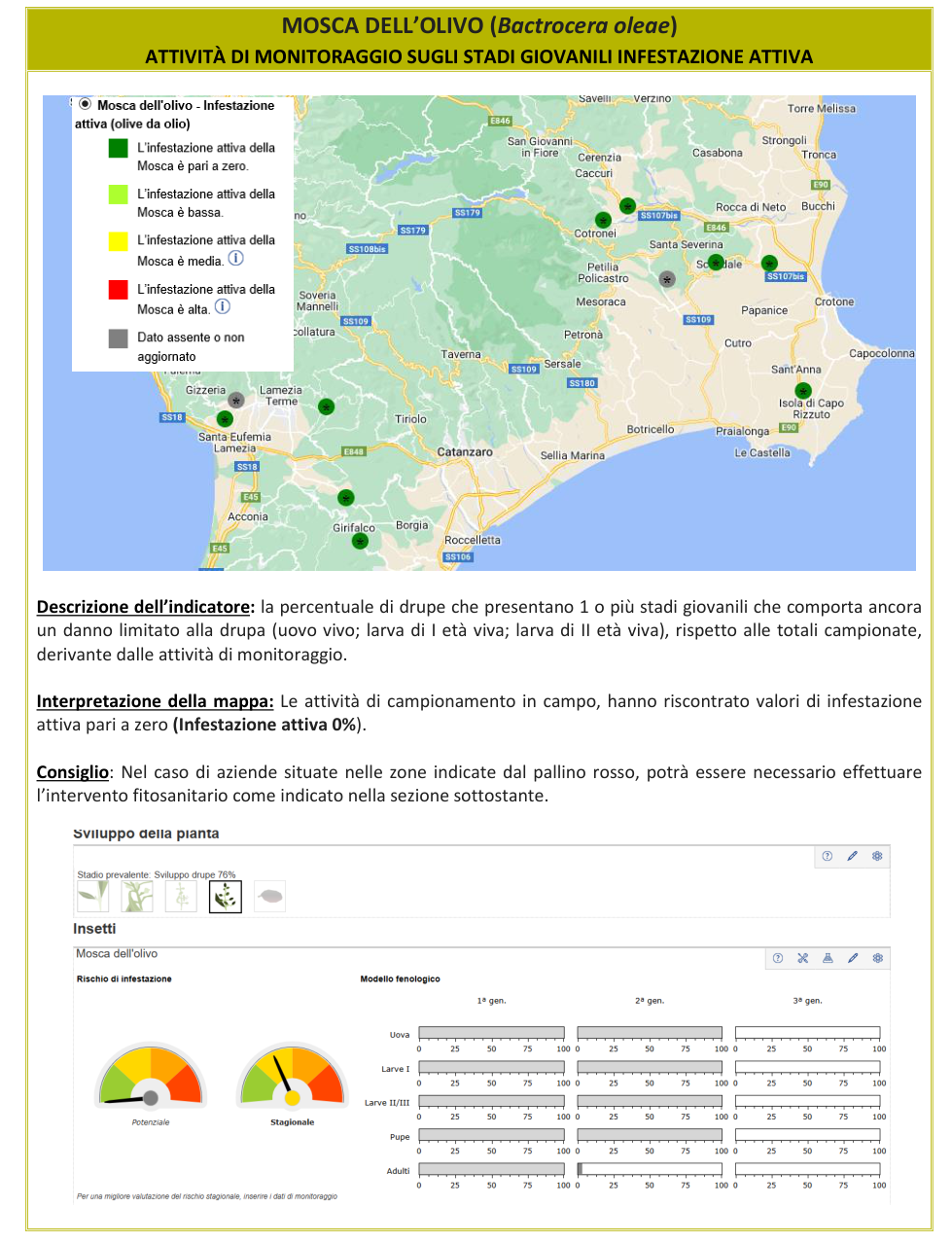This screenshot has width=952, height=1243.
Task: Click gray map marker near Petilia Policastro
Action: (x=667, y=279)
